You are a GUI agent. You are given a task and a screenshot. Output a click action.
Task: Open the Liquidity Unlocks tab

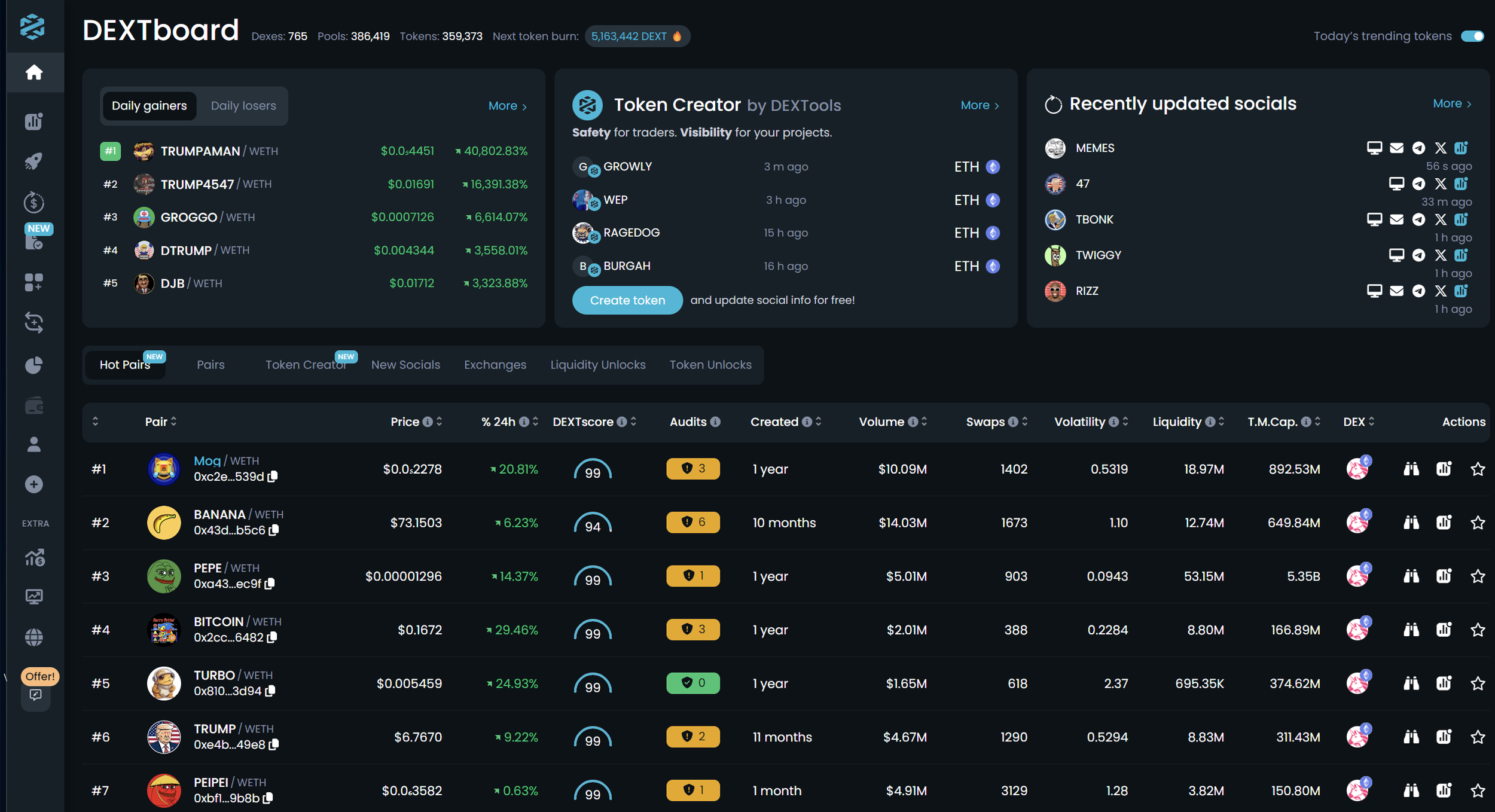click(597, 365)
